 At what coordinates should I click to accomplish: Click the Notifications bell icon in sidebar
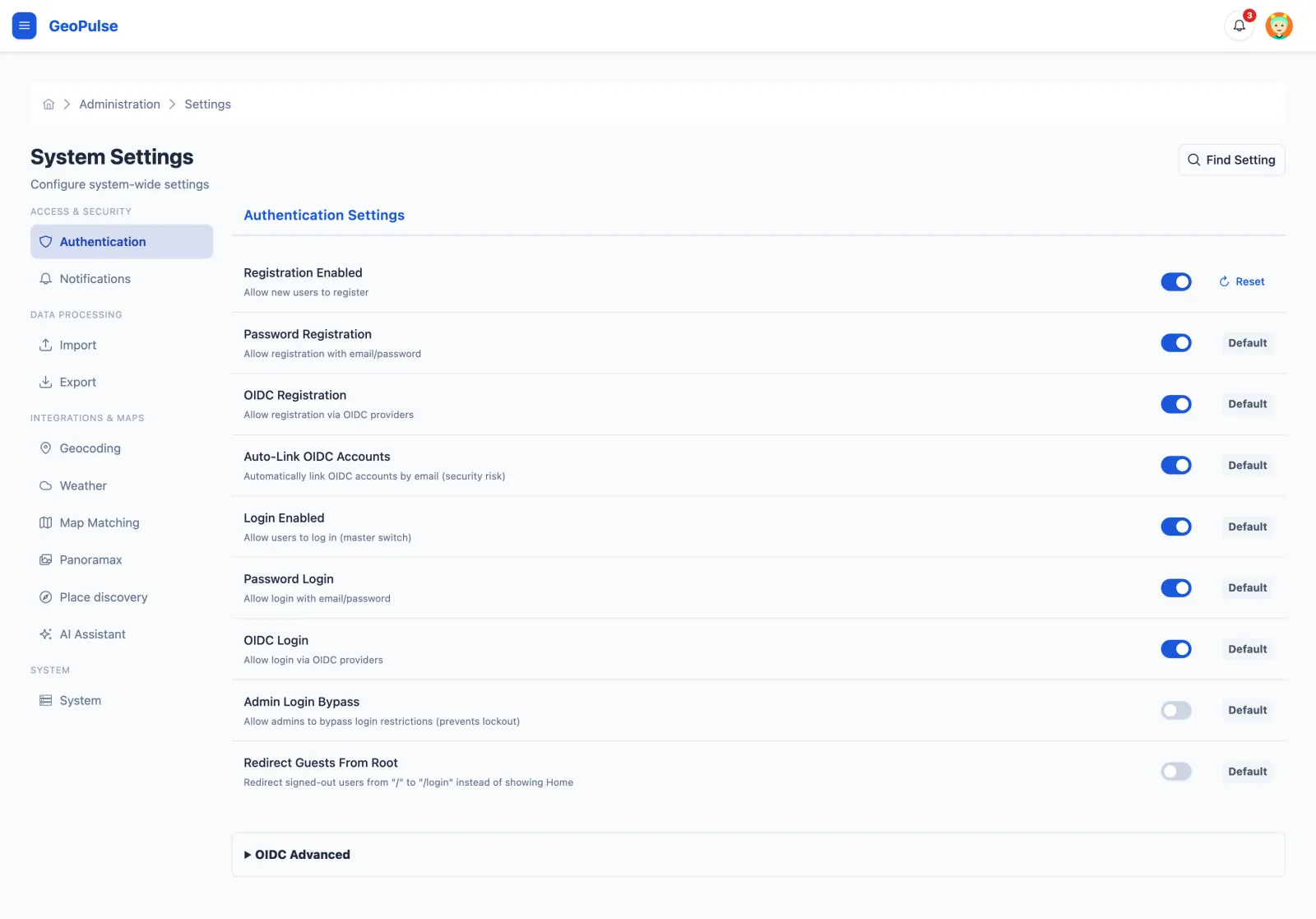pos(46,279)
